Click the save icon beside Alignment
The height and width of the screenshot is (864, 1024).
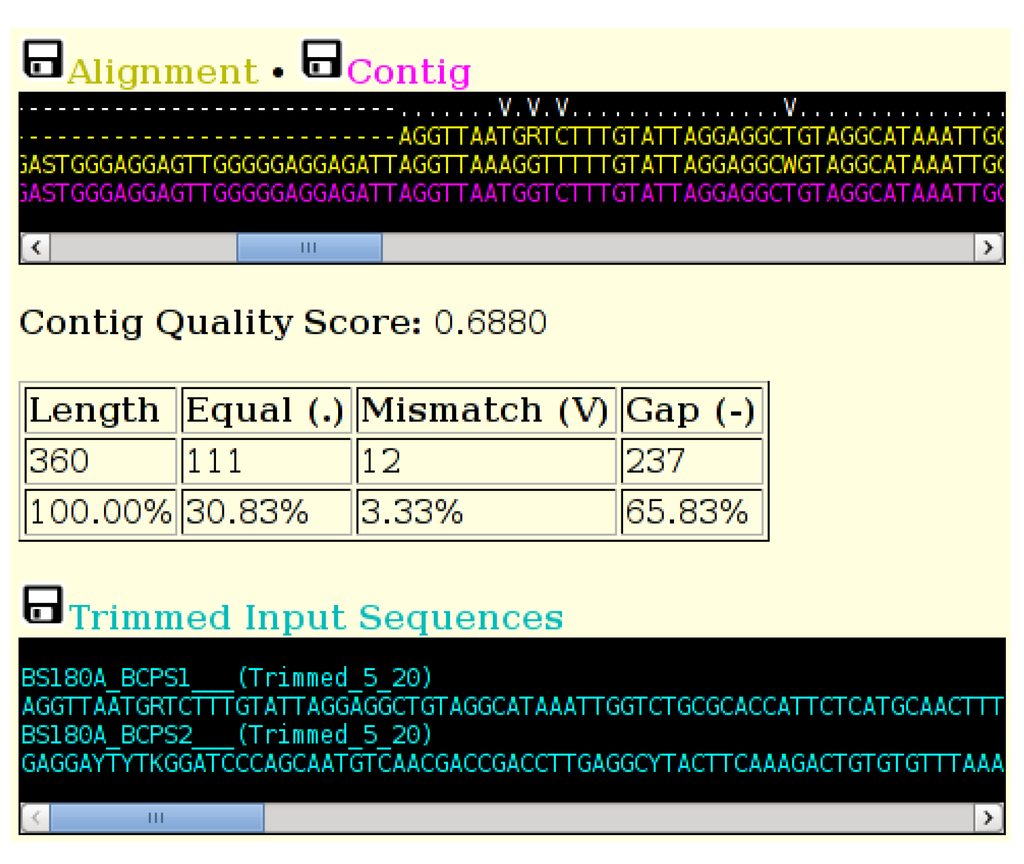(42, 57)
